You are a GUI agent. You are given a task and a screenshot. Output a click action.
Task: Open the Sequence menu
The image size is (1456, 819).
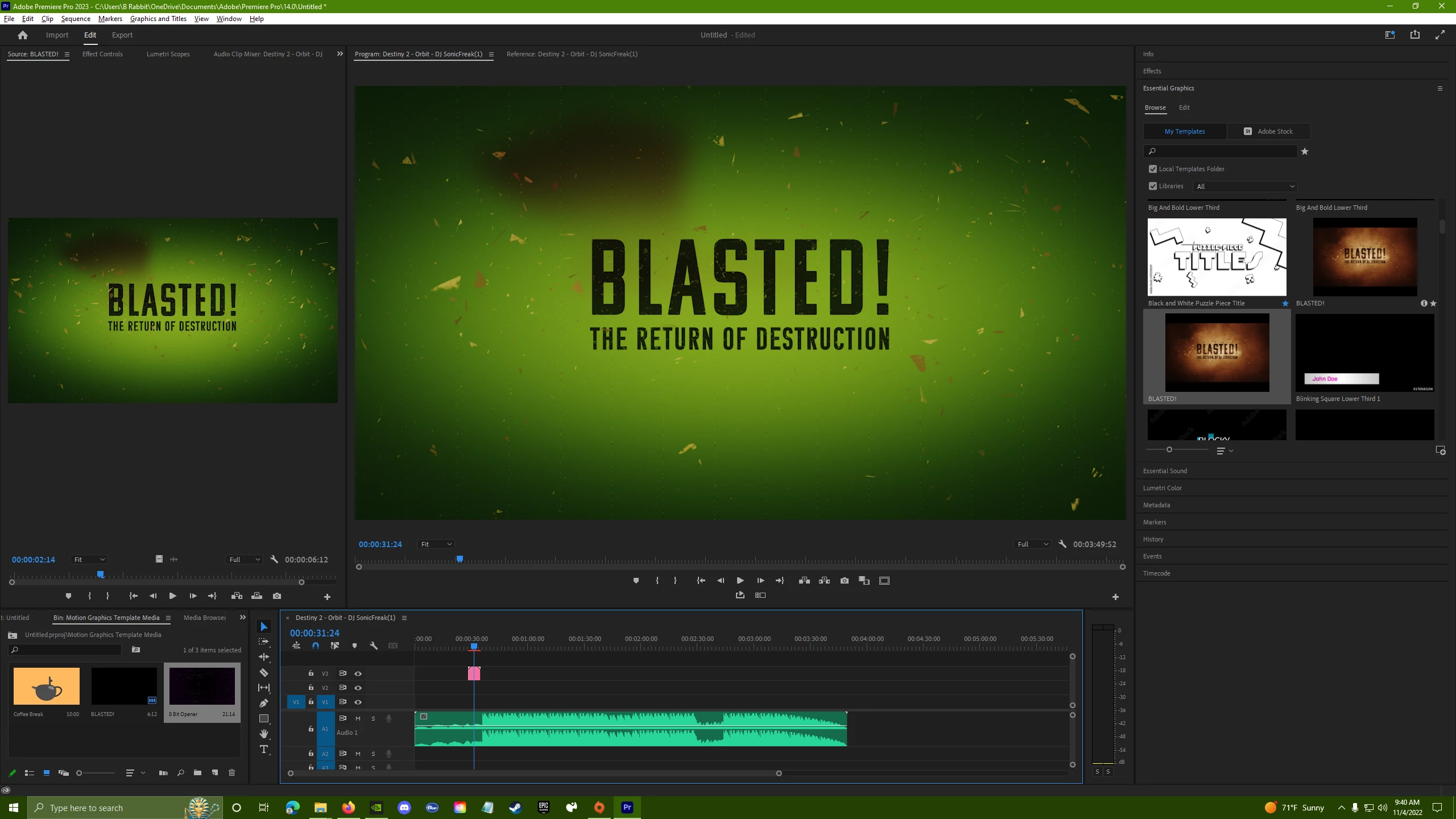(x=76, y=19)
